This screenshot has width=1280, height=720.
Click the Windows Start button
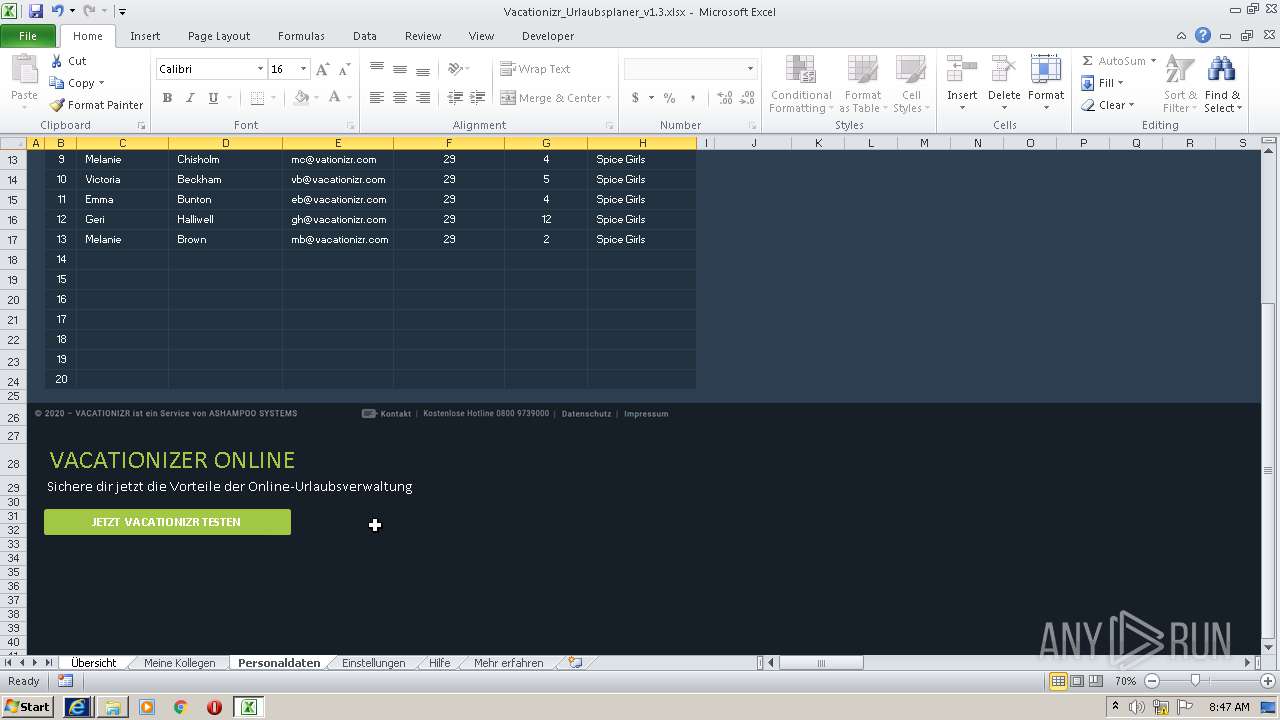tap(28, 706)
